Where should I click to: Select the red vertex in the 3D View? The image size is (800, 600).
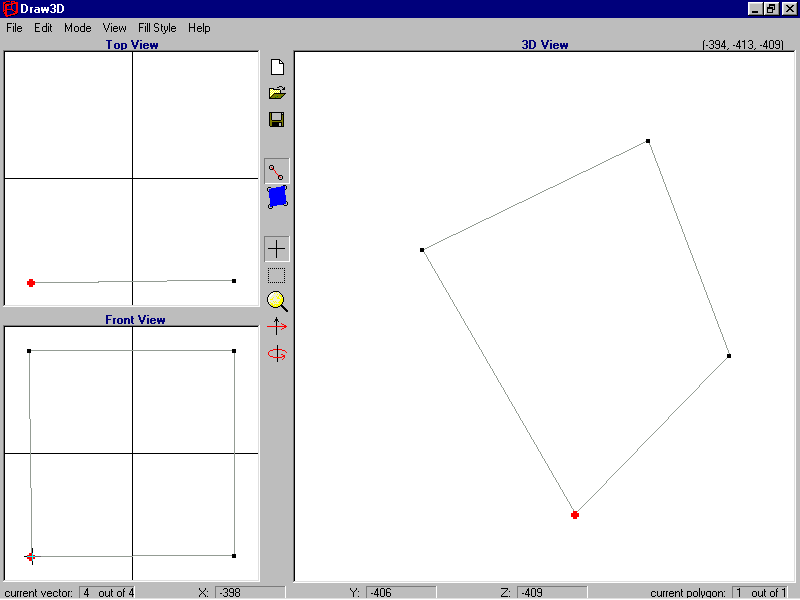[x=575, y=515]
